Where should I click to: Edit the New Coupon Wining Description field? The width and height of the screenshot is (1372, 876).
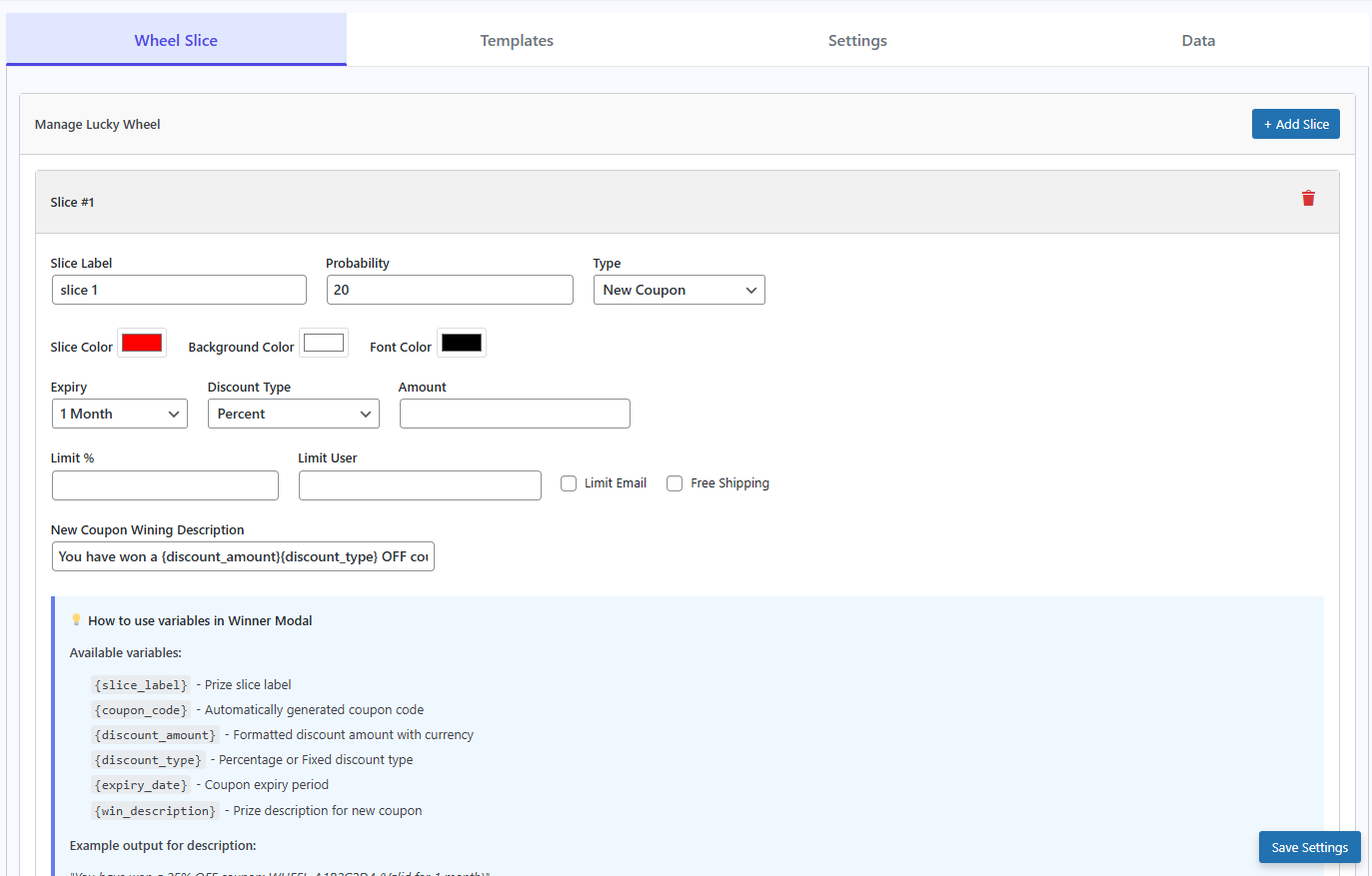click(x=243, y=556)
